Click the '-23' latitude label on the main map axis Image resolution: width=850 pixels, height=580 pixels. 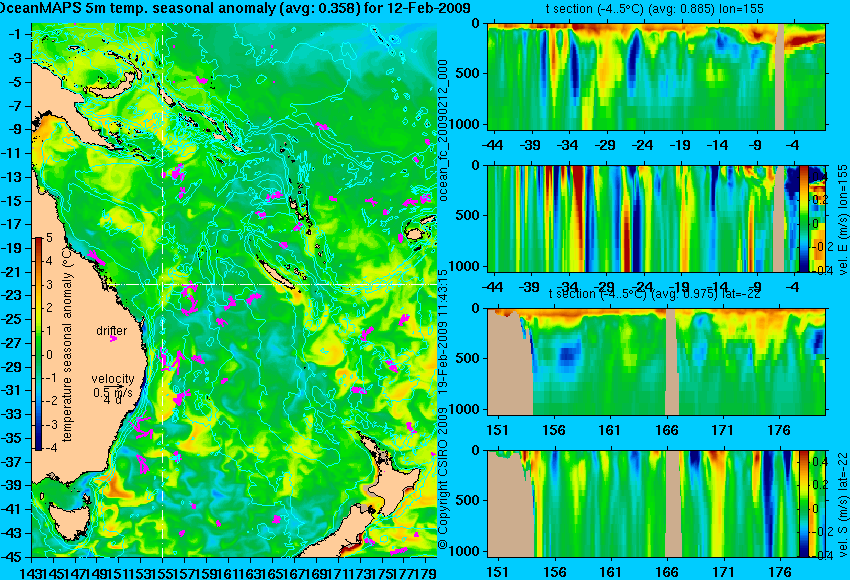pos(12,295)
